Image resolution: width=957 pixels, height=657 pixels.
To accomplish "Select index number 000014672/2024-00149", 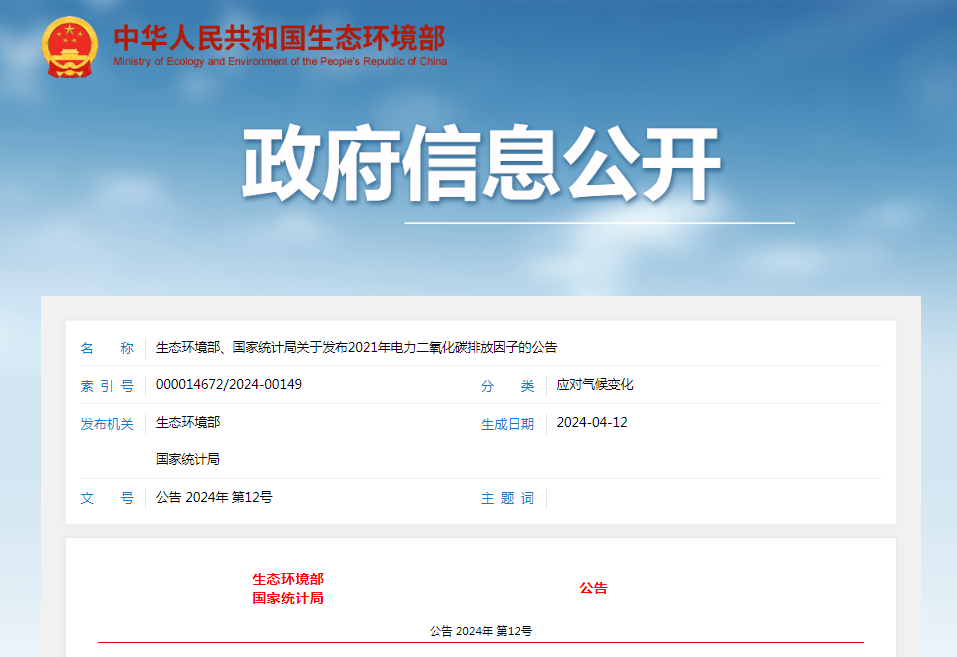I will [229, 385].
